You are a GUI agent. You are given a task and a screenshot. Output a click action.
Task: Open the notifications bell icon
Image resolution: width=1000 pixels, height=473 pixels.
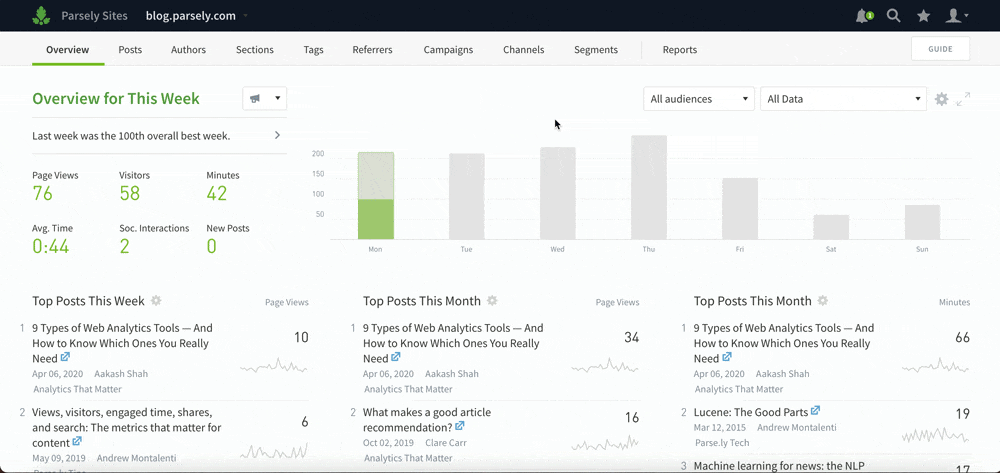click(x=864, y=16)
